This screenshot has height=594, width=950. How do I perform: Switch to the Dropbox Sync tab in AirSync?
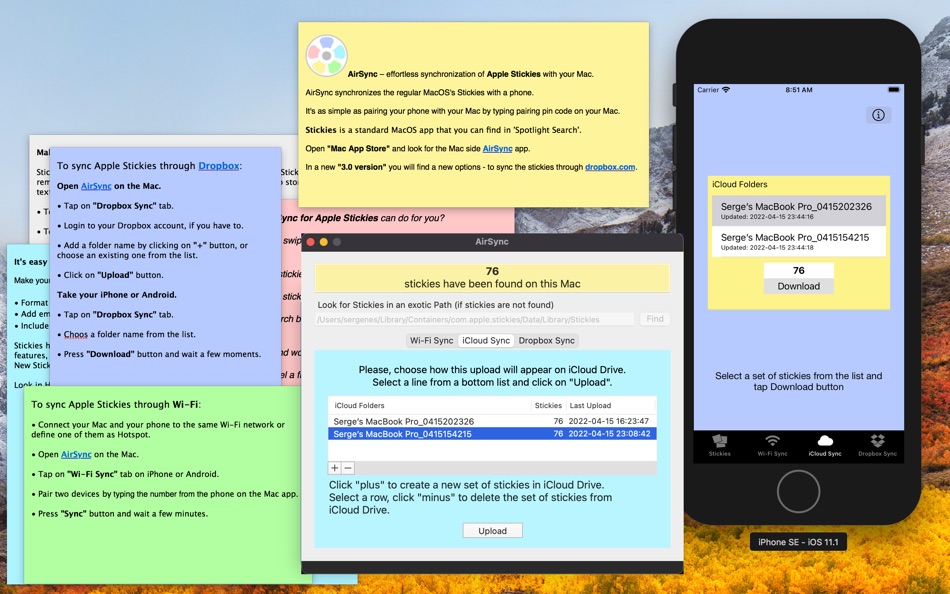pyautogui.click(x=546, y=341)
